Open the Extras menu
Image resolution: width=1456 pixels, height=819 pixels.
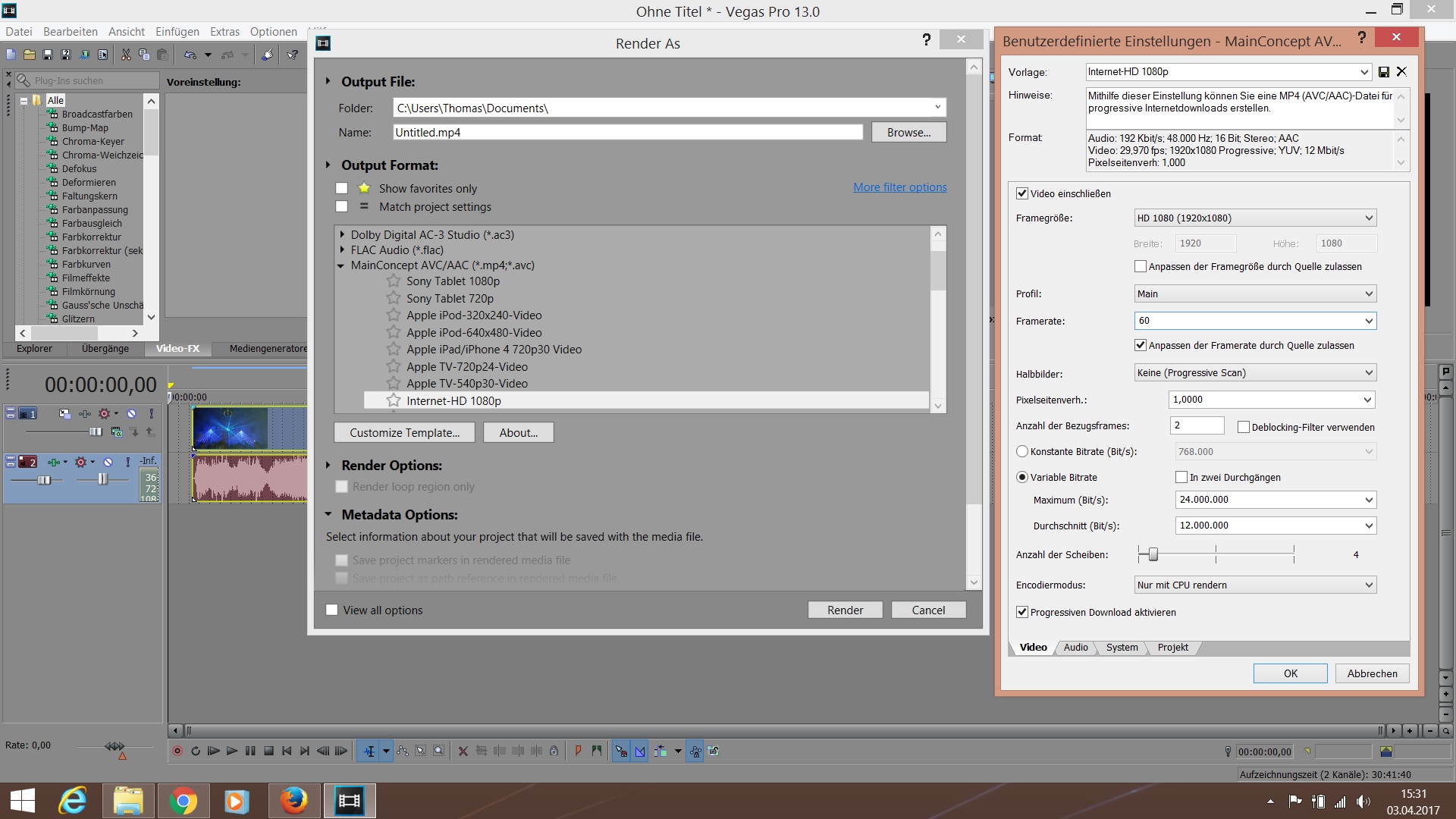tap(224, 32)
